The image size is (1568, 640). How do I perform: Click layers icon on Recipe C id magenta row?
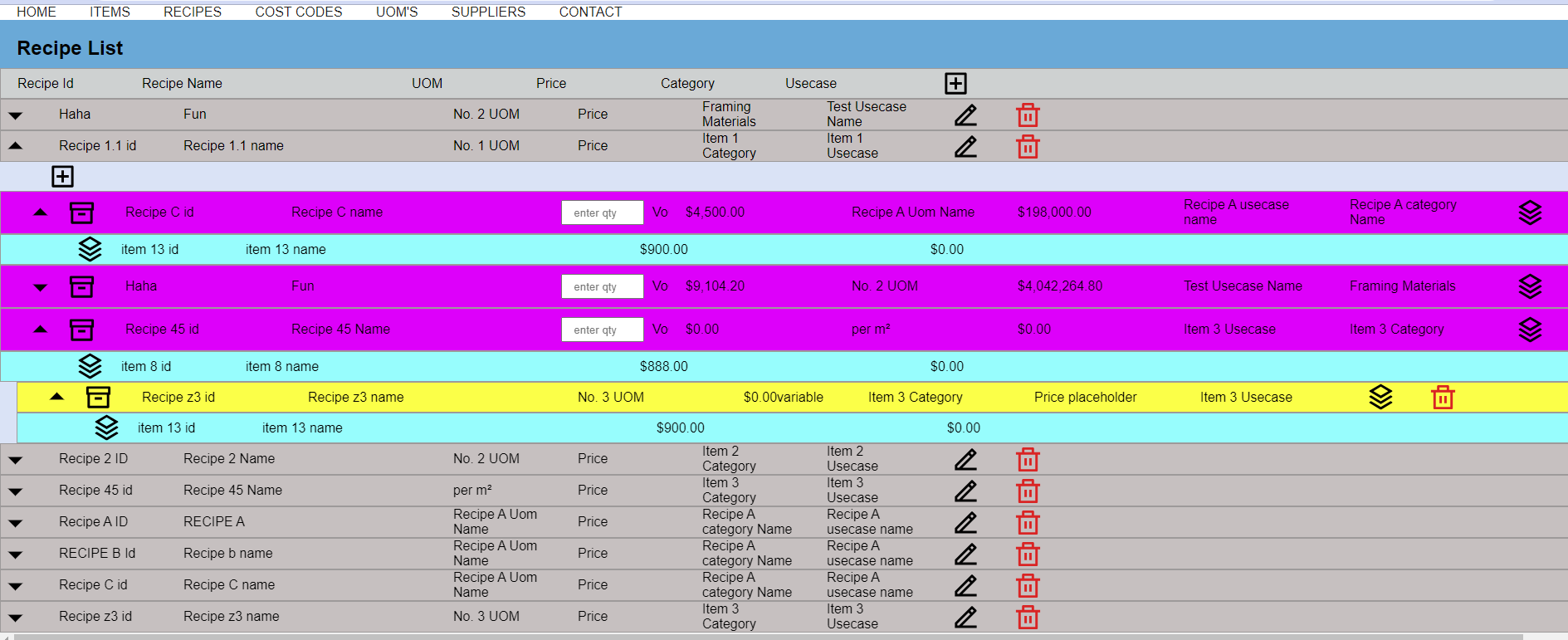[1529, 213]
